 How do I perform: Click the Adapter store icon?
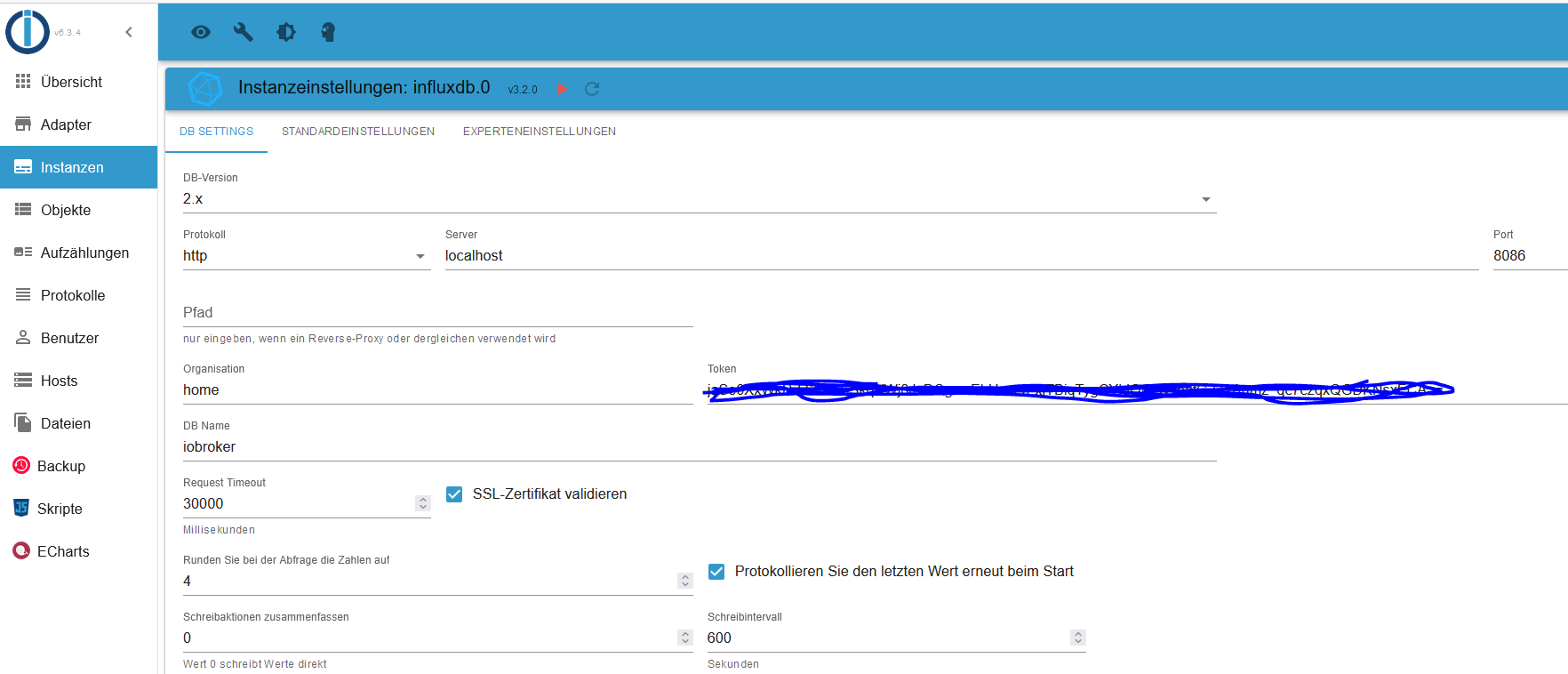pyautogui.click(x=23, y=124)
